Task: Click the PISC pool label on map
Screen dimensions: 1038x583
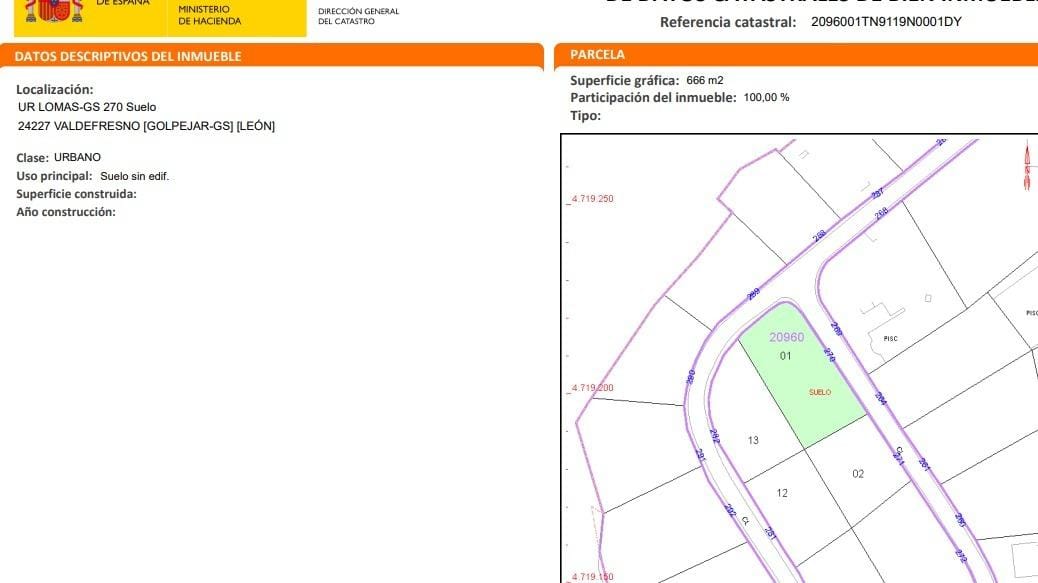Action: (890, 339)
